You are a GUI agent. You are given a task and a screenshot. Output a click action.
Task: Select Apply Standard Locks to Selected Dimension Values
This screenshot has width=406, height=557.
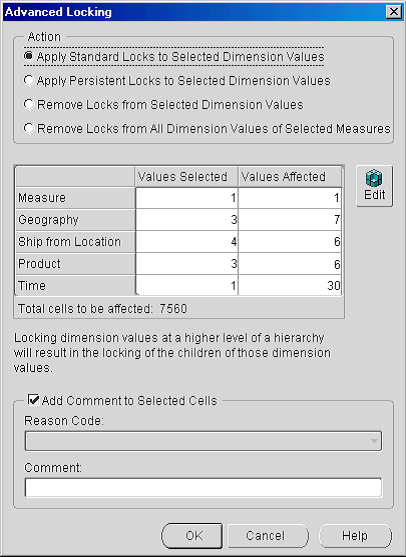pyautogui.click(x=174, y=57)
